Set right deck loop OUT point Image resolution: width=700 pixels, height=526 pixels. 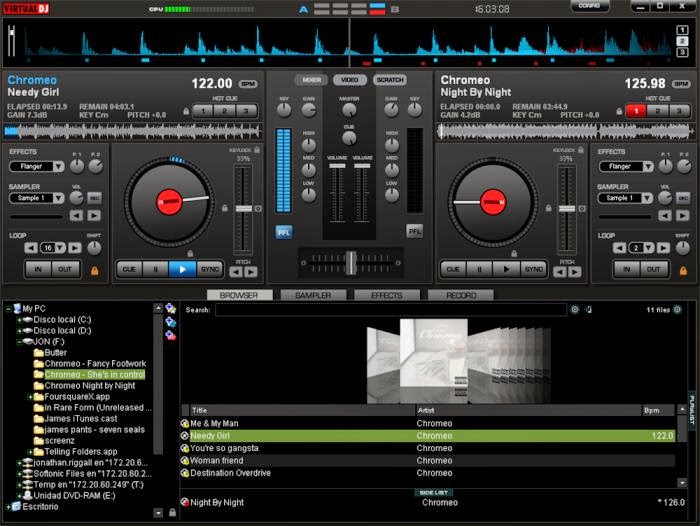(654, 269)
